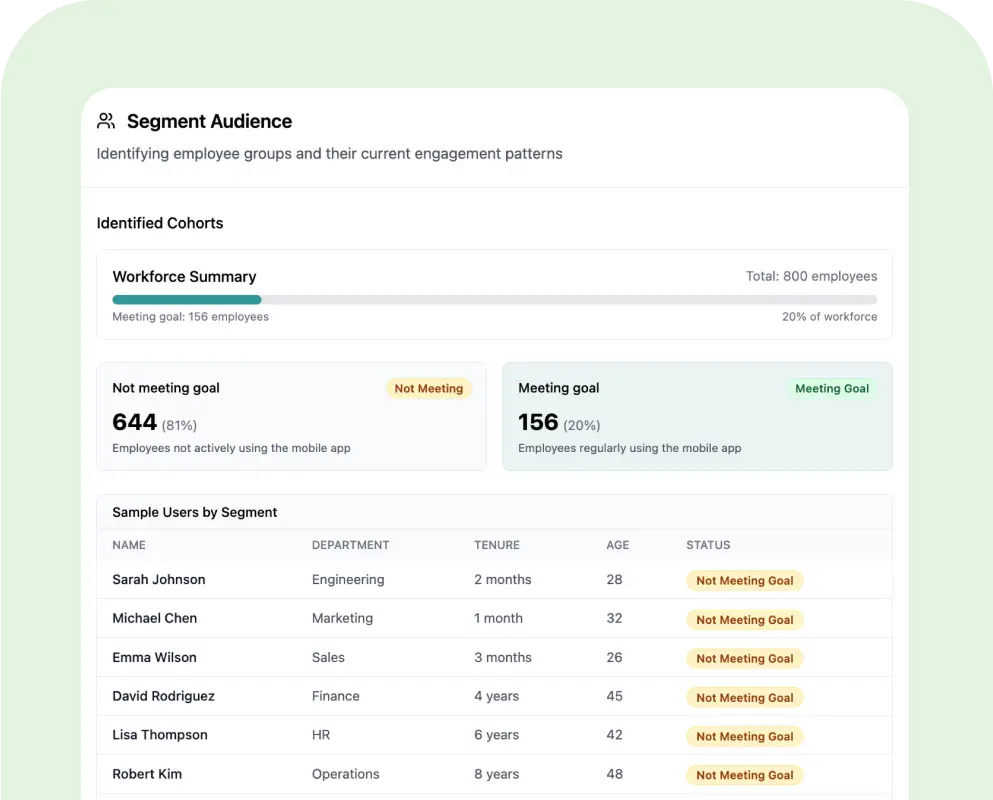Select Lisa Thompson's name
The height and width of the screenshot is (800, 993).
160,735
